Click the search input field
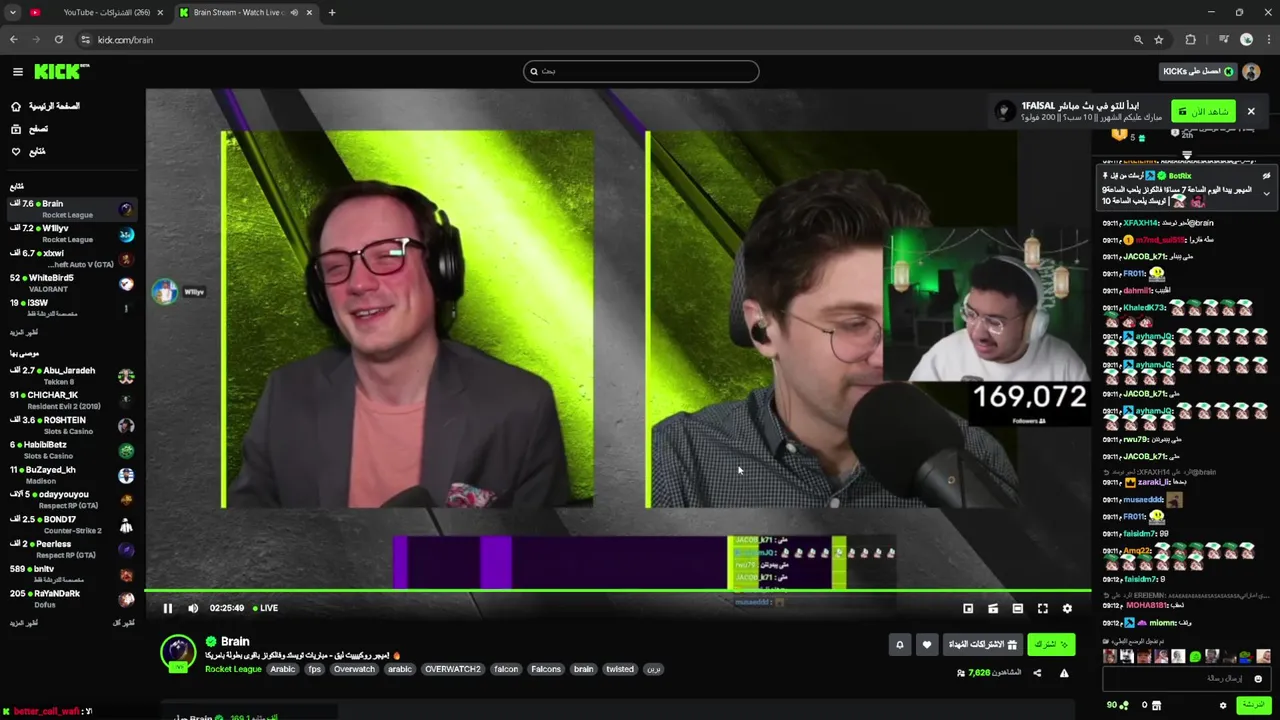Image resolution: width=1280 pixels, height=720 pixels. pos(641,71)
